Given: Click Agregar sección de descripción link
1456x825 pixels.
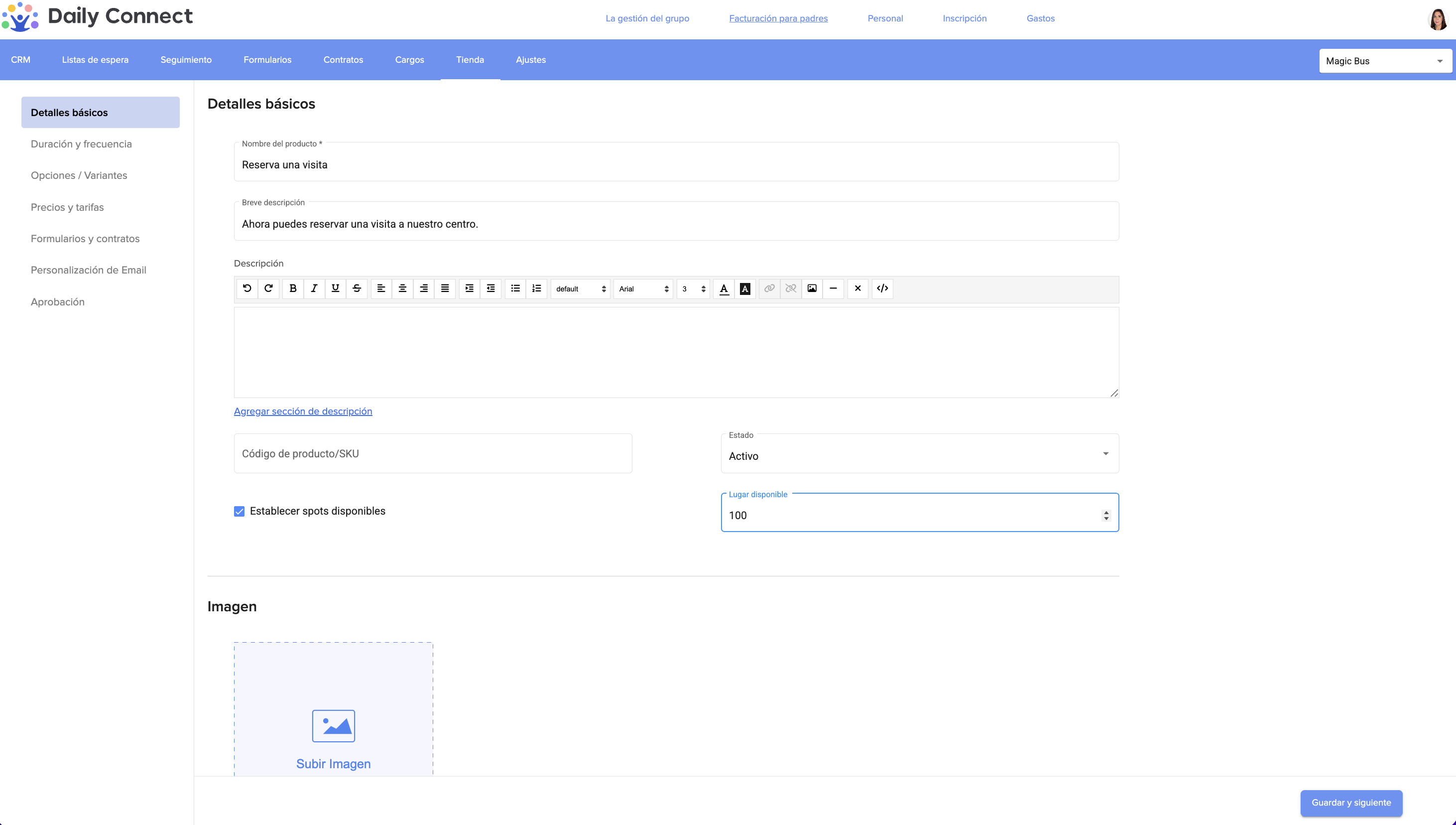Looking at the screenshot, I should coord(303,412).
